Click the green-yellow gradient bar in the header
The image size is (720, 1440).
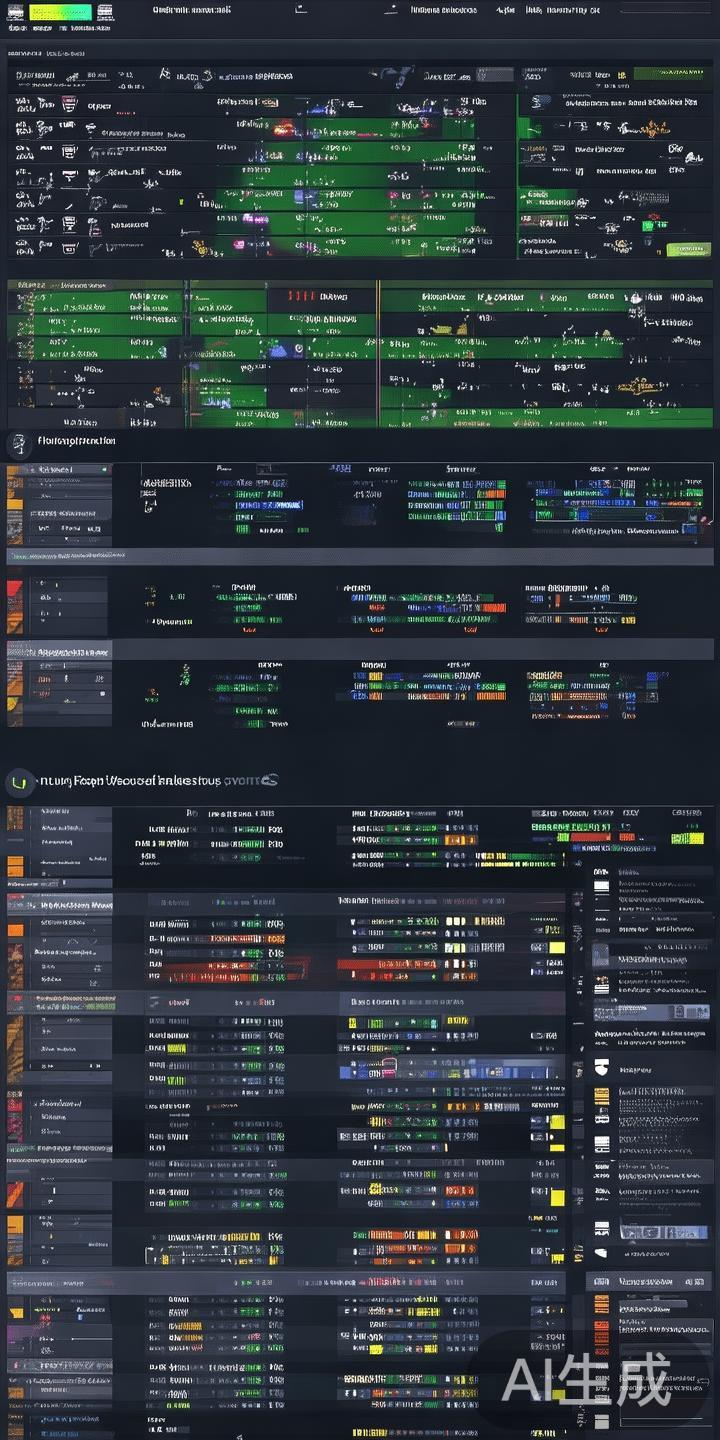click(60, 12)
